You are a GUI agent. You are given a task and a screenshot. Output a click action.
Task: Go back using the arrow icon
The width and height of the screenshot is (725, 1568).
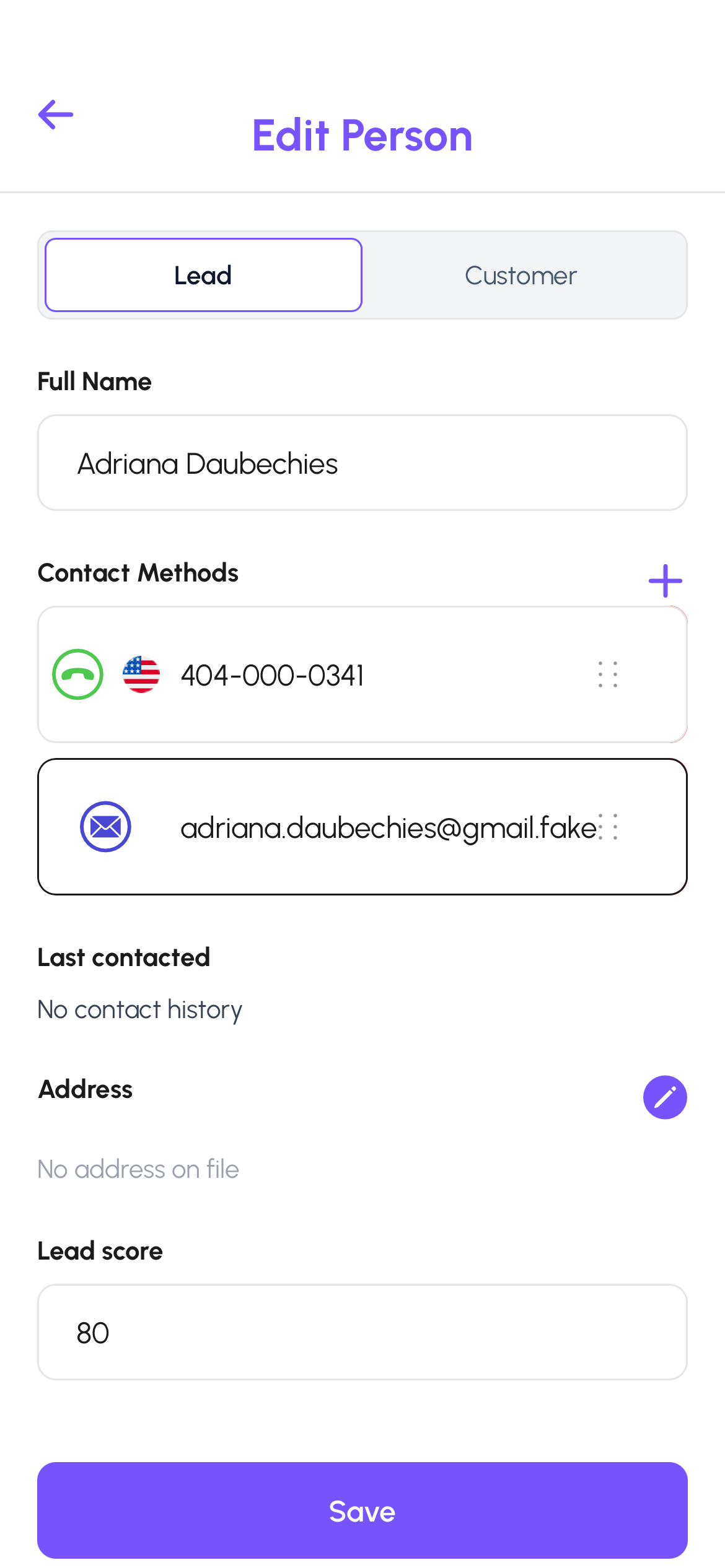tap(56, 115)
